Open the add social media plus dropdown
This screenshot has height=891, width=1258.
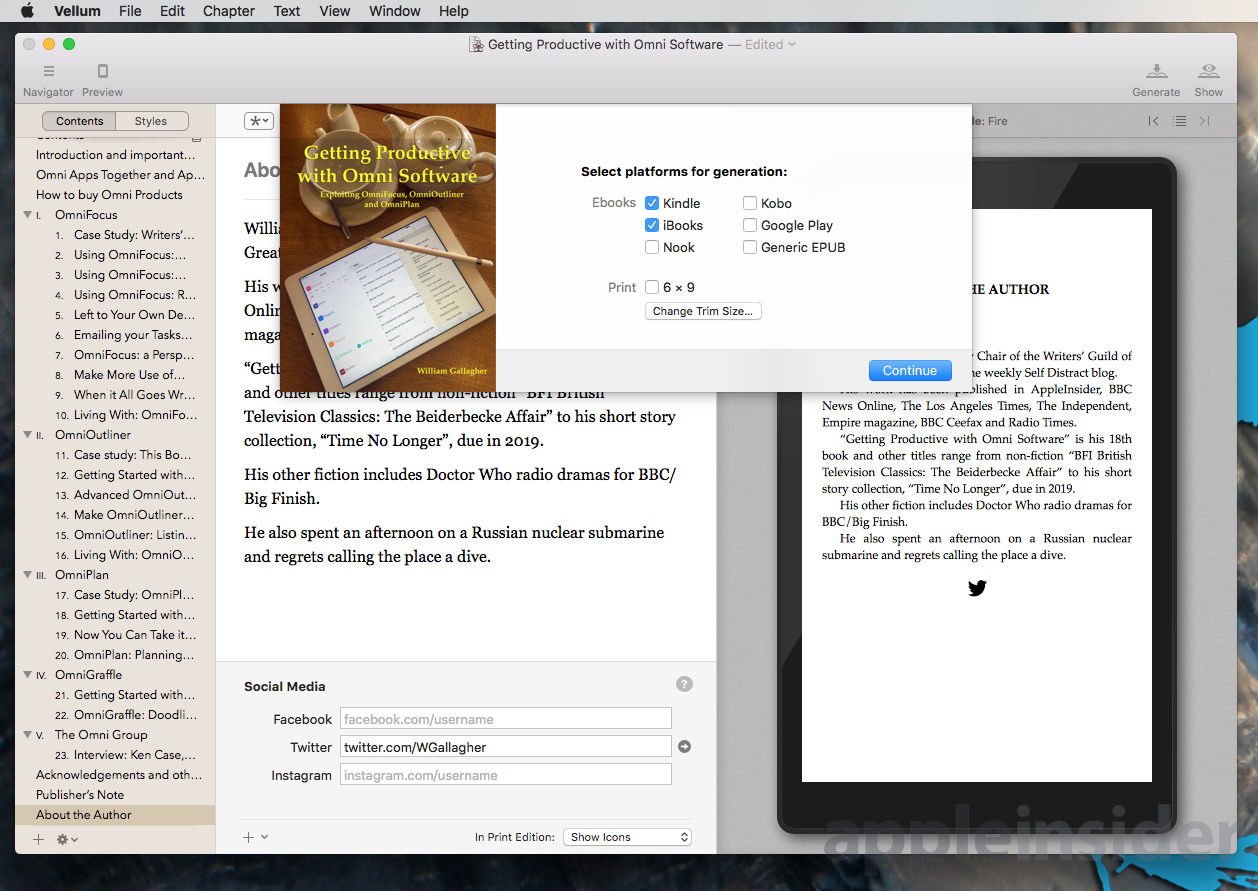(x=256, y=837)
